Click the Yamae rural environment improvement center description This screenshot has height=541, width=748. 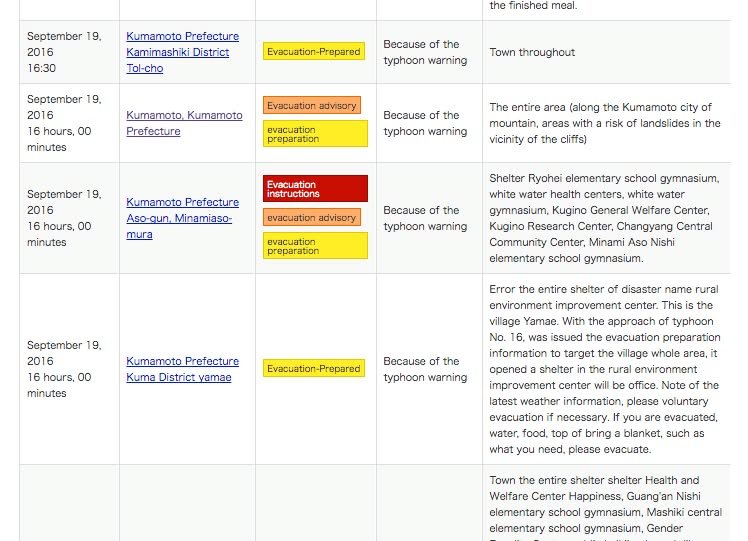[x=603, y=369]
